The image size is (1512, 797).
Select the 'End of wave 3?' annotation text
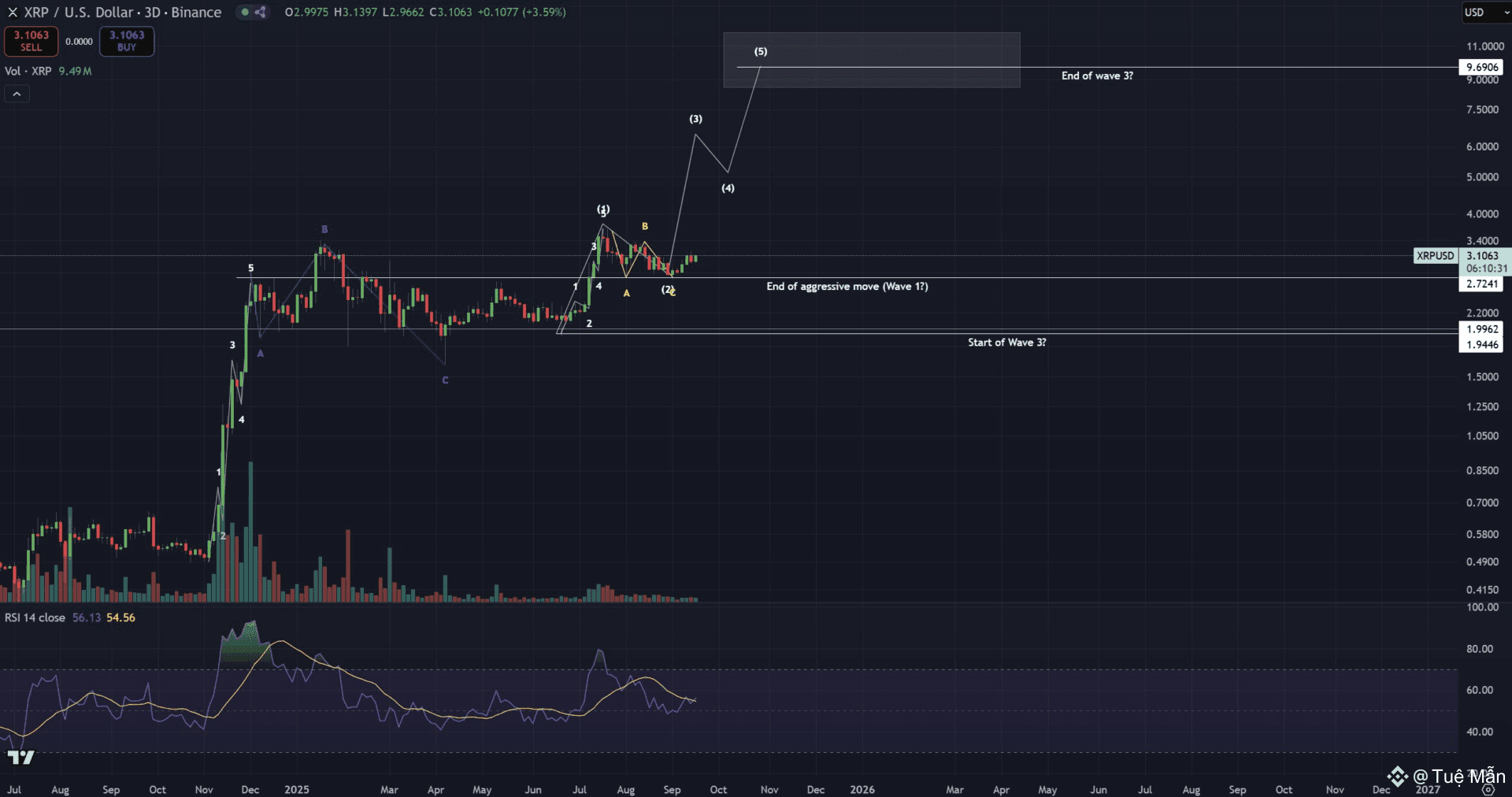click(x=1097, y=76)
